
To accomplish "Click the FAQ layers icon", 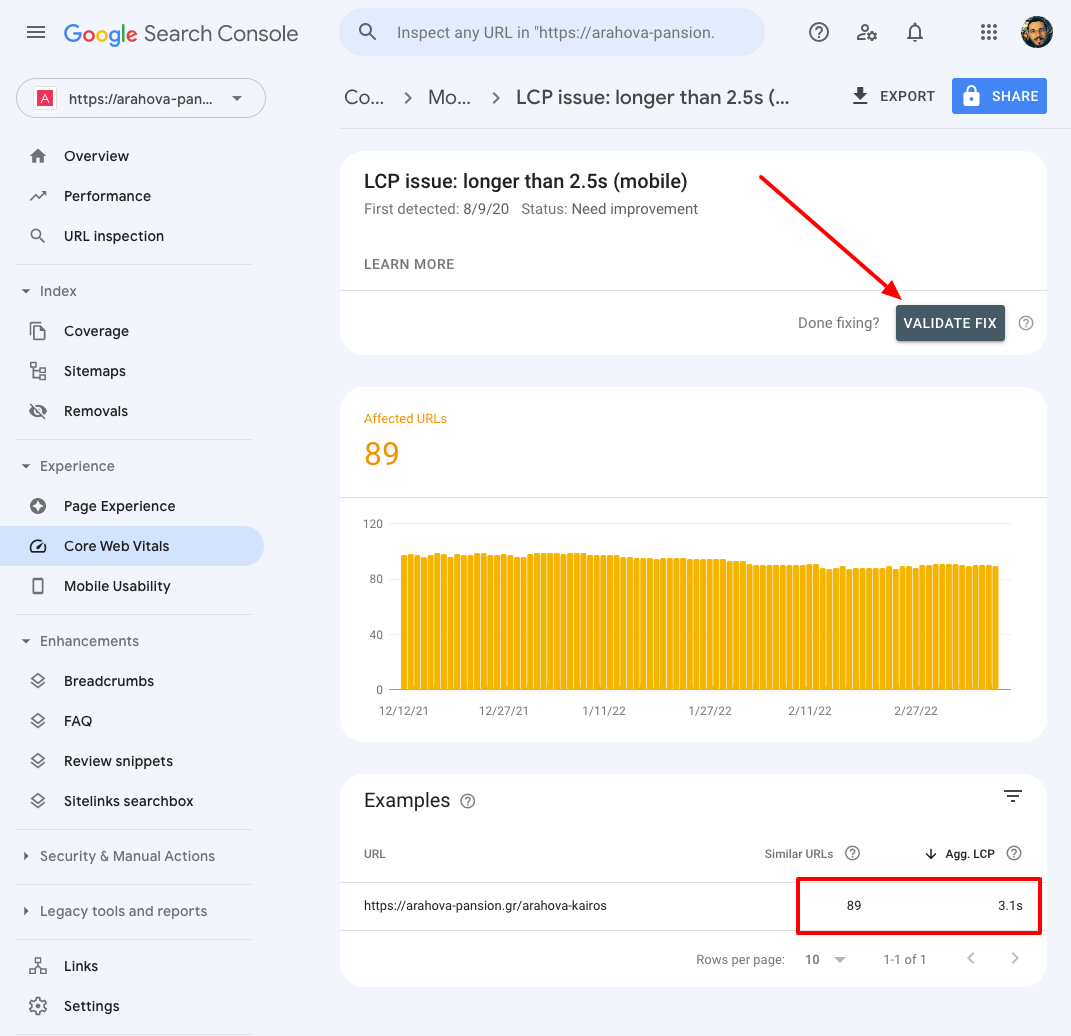I will click(38, 721).
